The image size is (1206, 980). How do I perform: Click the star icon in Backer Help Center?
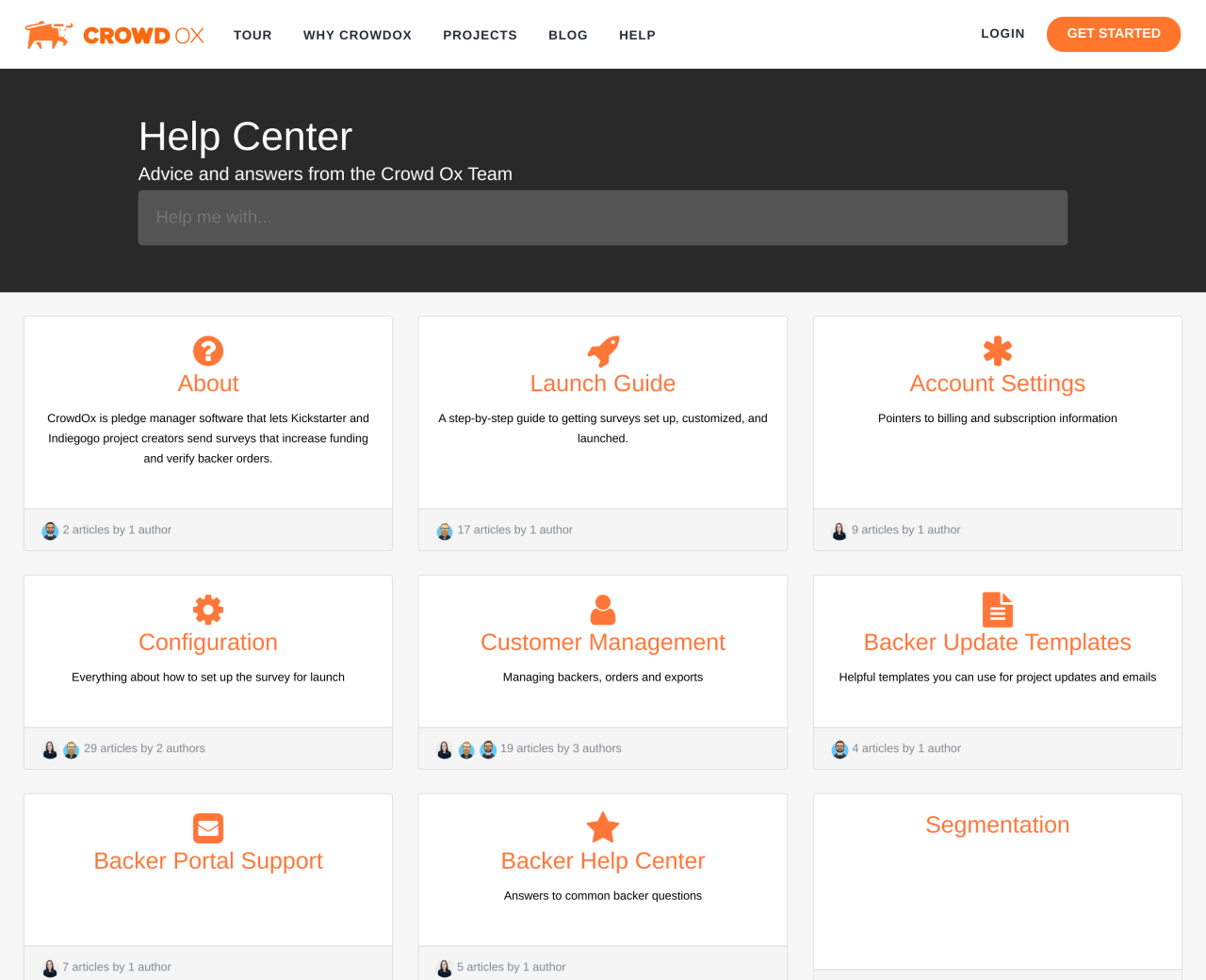click(x=603, y=827)
